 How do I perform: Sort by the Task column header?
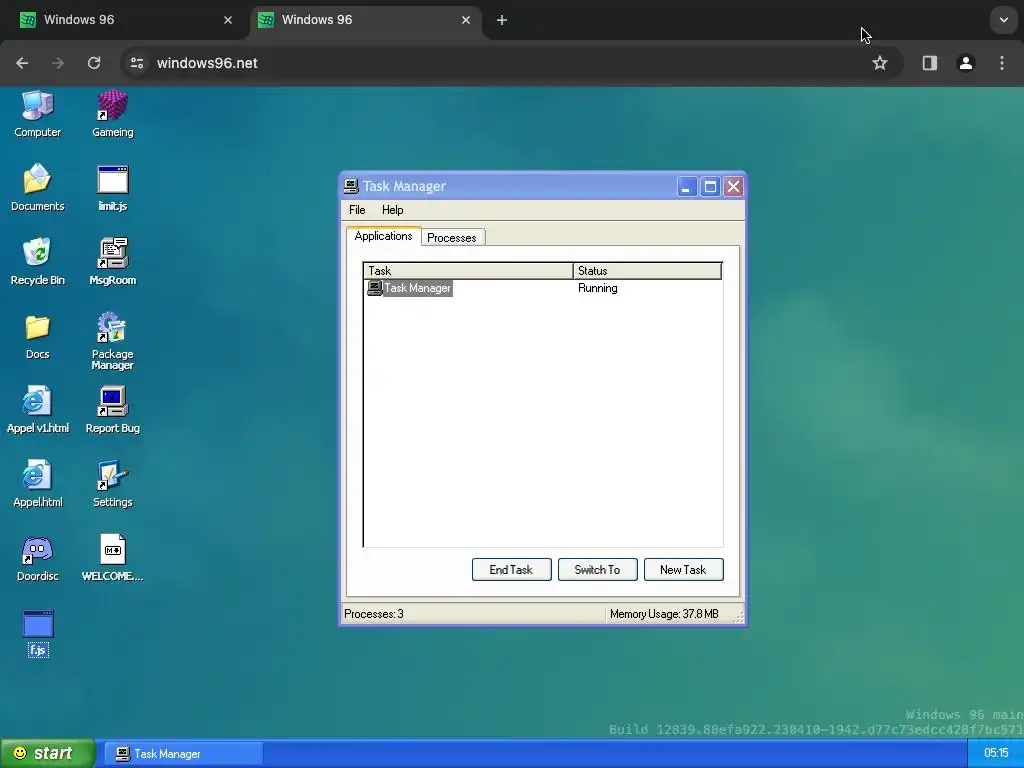[468, 271]
